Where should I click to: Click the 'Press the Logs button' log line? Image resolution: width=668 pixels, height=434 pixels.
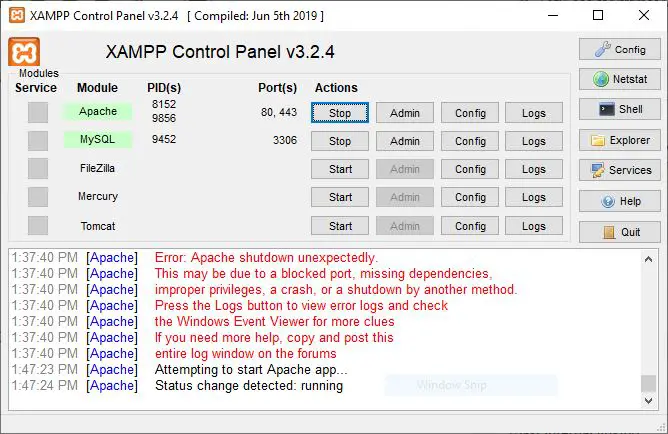coord(301,305)
